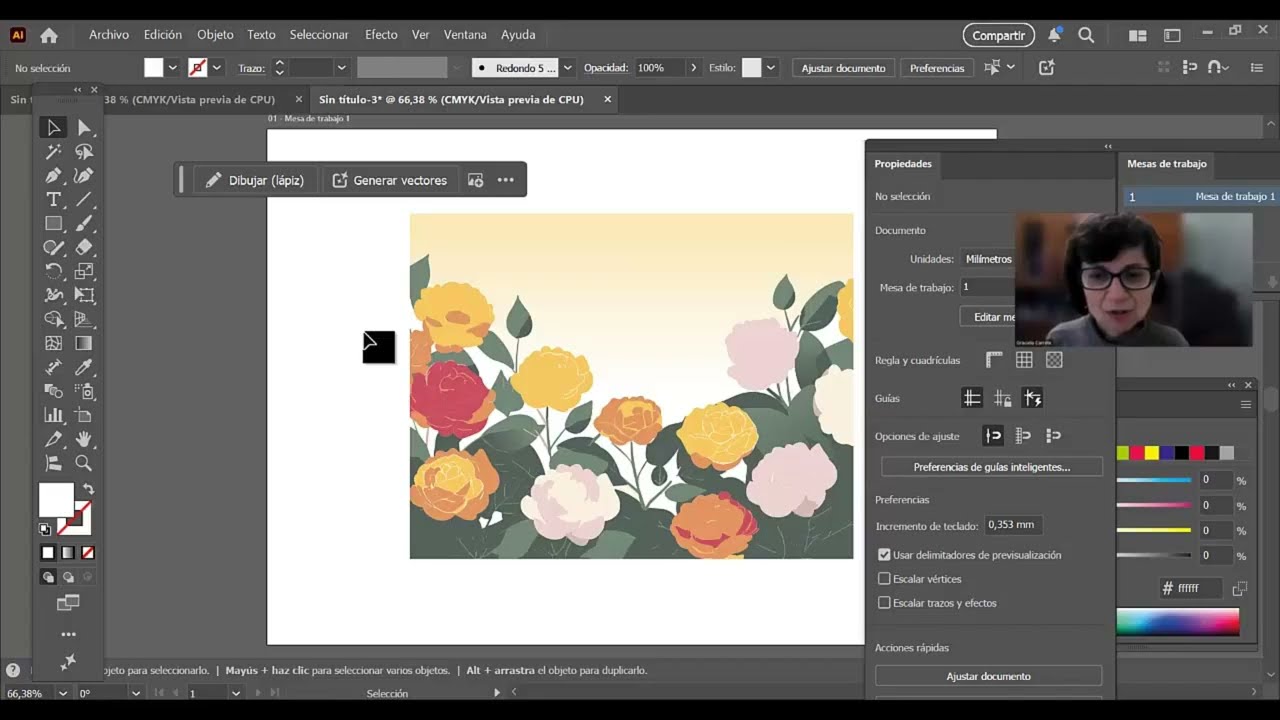Click the yellow swatch in Color panel

click(1152, 453)
